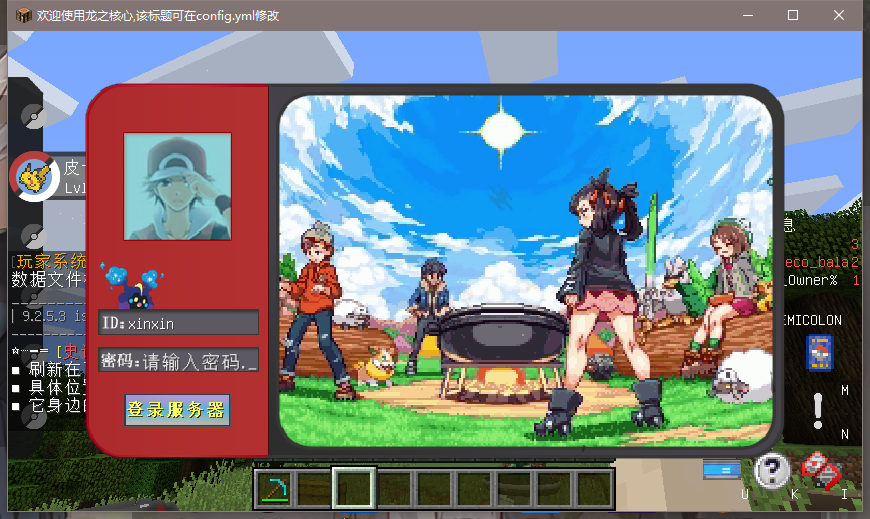
Task: Minimize the game window
Action: coord(748,15)
